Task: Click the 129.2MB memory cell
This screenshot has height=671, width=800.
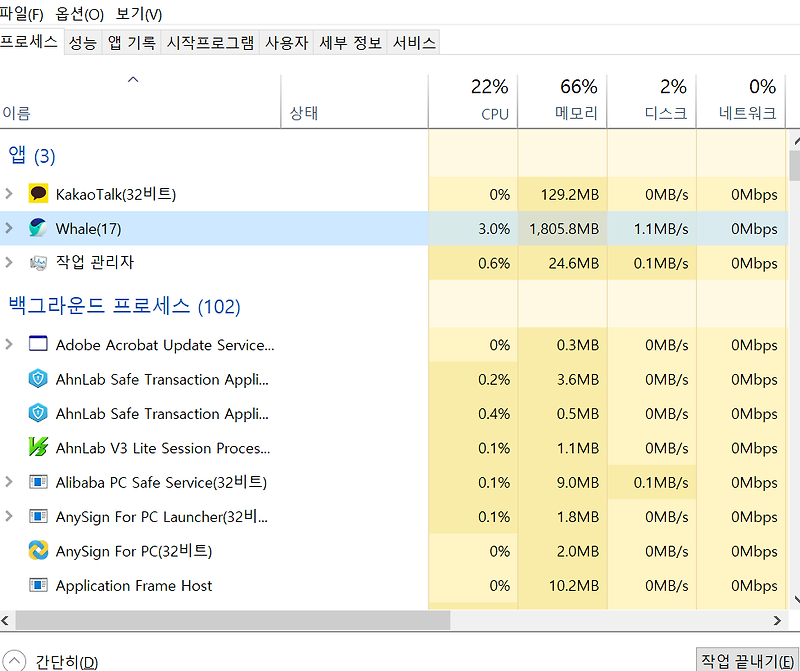Action: click(562, 194)
